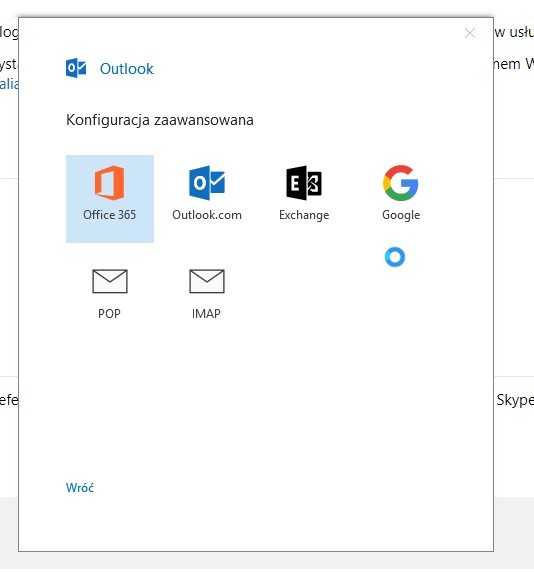Choose the POP mail account option
The width and height of the screenshot is (534, 572).
[x=110, y=294]
